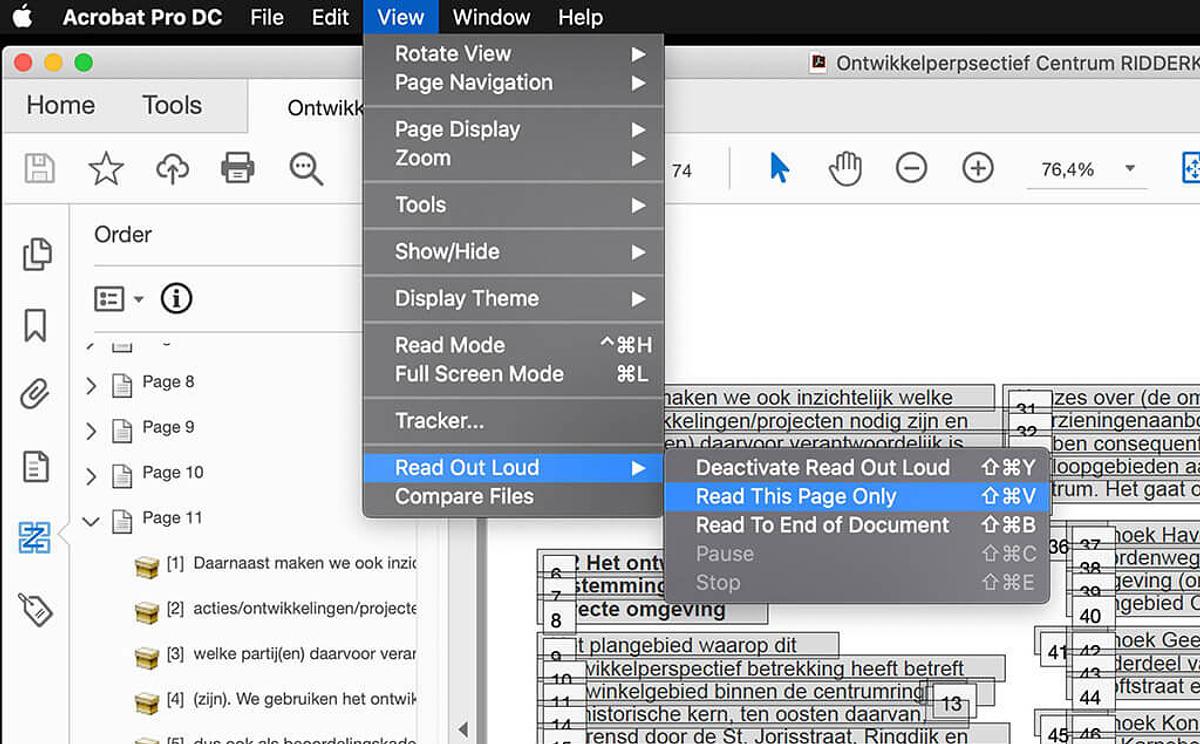Click the cloud upload icon
The image size is (1200, 744).
(172, 168)
